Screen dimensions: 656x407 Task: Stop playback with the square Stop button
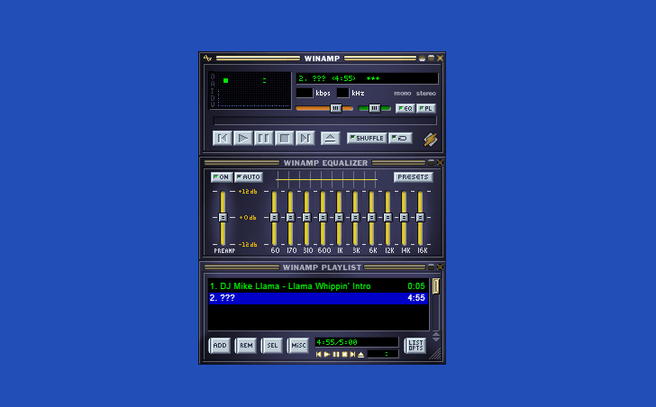284,138
